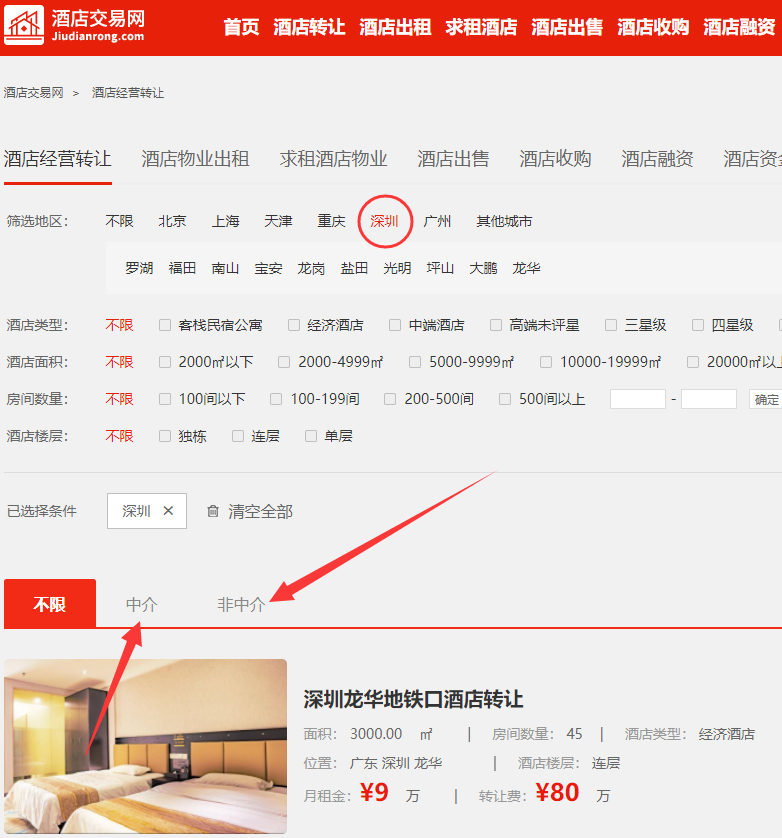782x838 pixels.
Task: Select the 福田 district
Action: [x=182, y=268]
